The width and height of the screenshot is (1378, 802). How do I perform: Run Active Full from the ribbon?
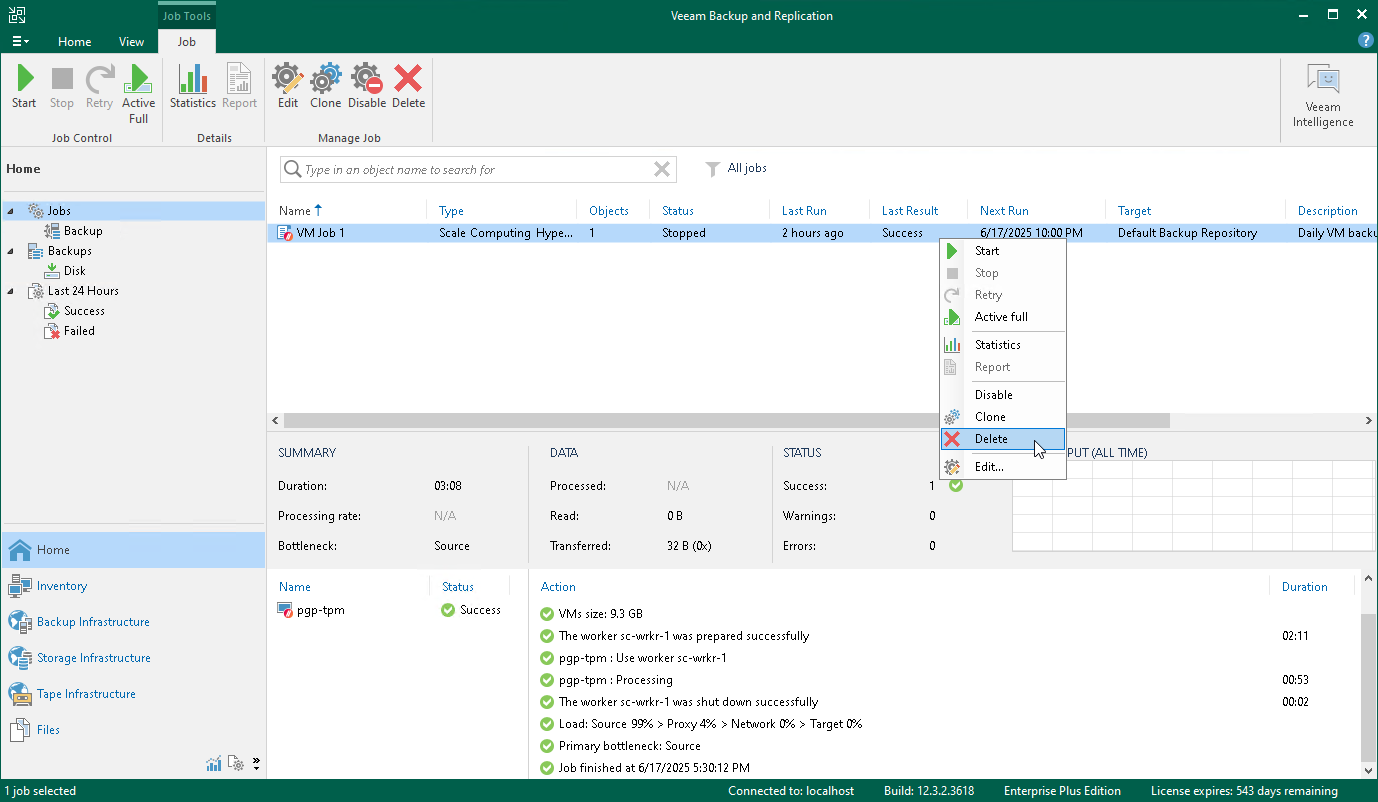pos(138,94)
